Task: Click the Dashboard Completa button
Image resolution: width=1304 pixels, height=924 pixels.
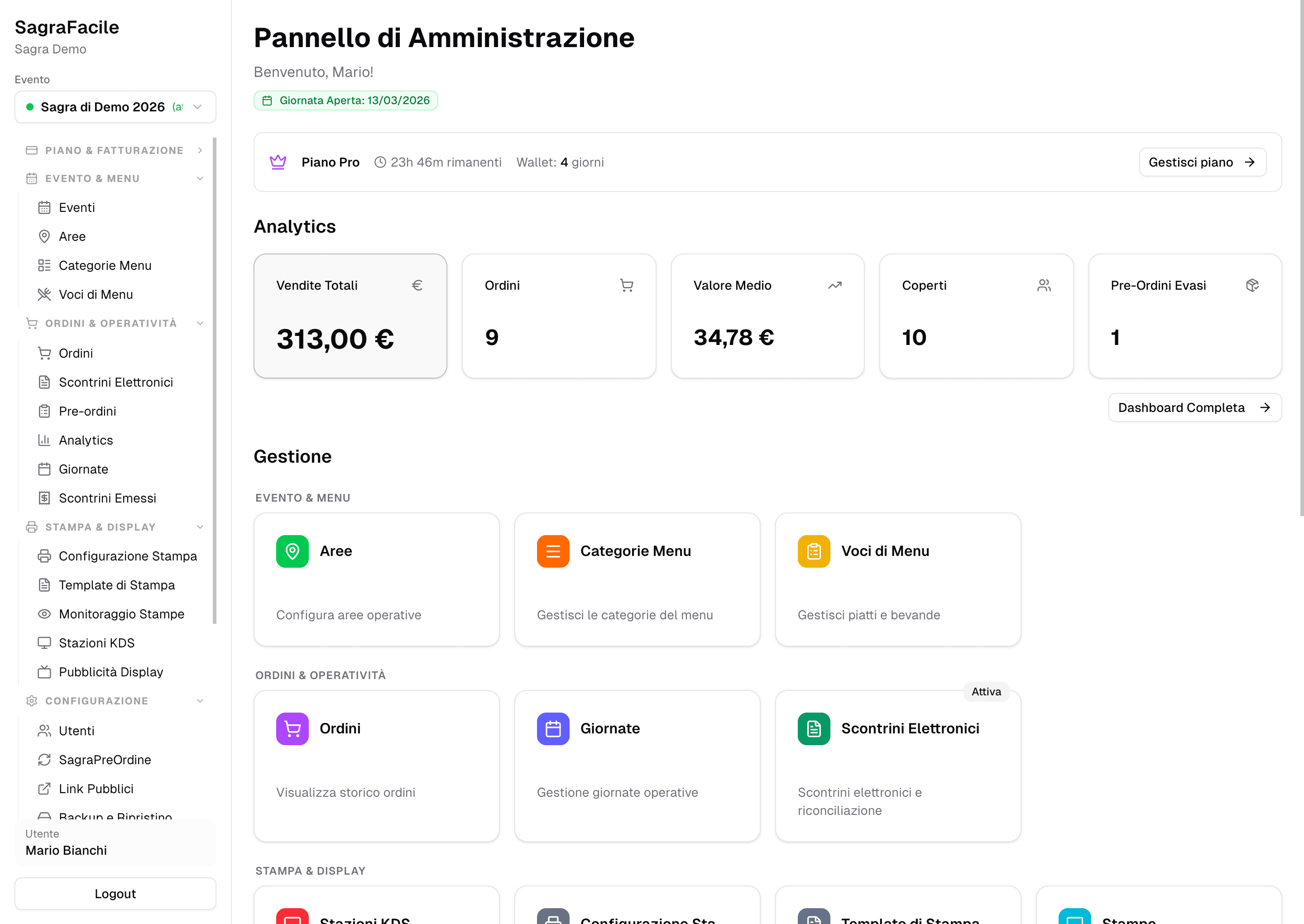Action: [1195, 407]
